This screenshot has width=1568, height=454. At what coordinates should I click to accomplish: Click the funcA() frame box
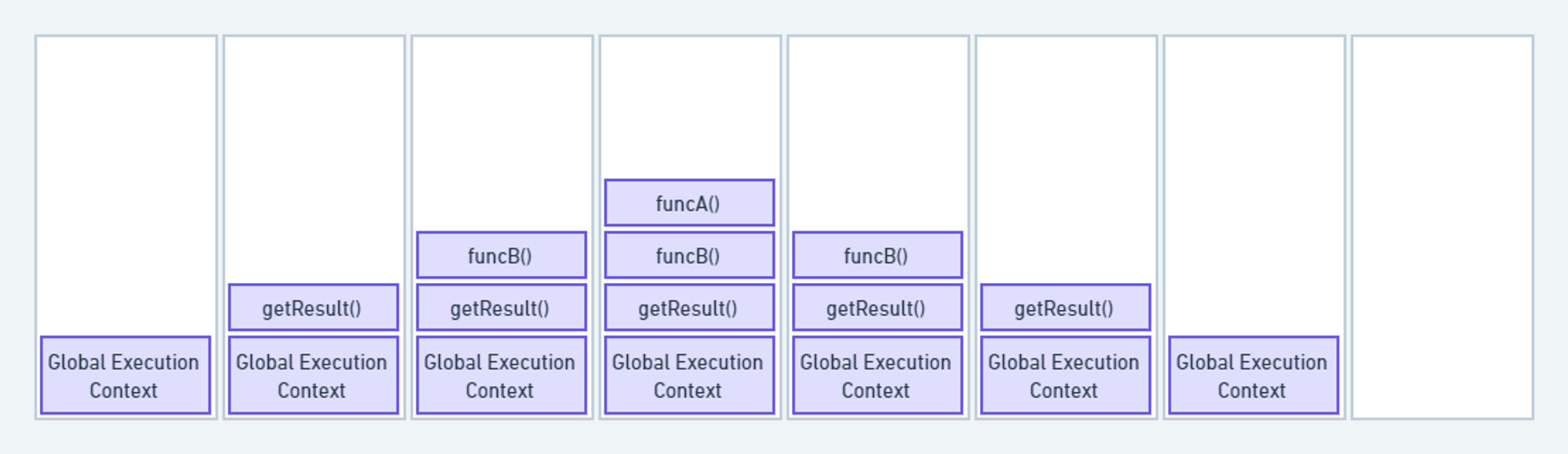(689, 203)
